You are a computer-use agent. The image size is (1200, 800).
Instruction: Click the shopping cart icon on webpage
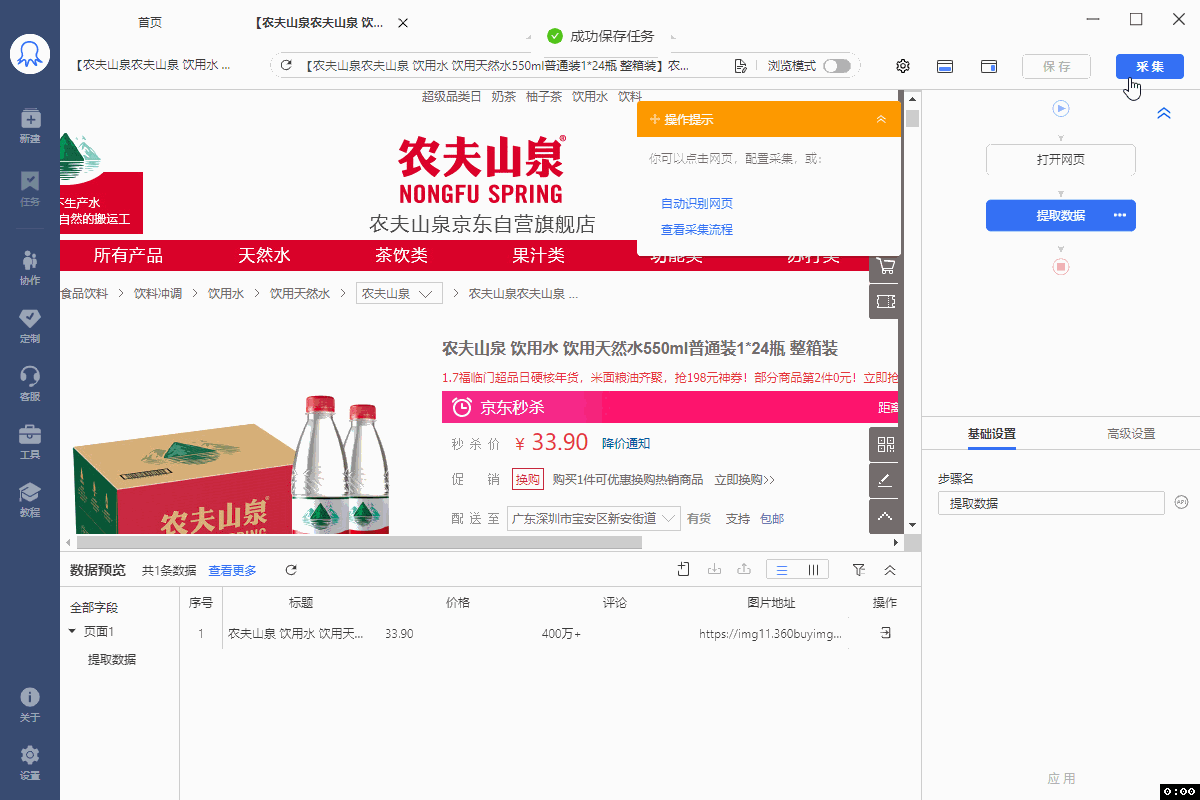click(885, 267)
